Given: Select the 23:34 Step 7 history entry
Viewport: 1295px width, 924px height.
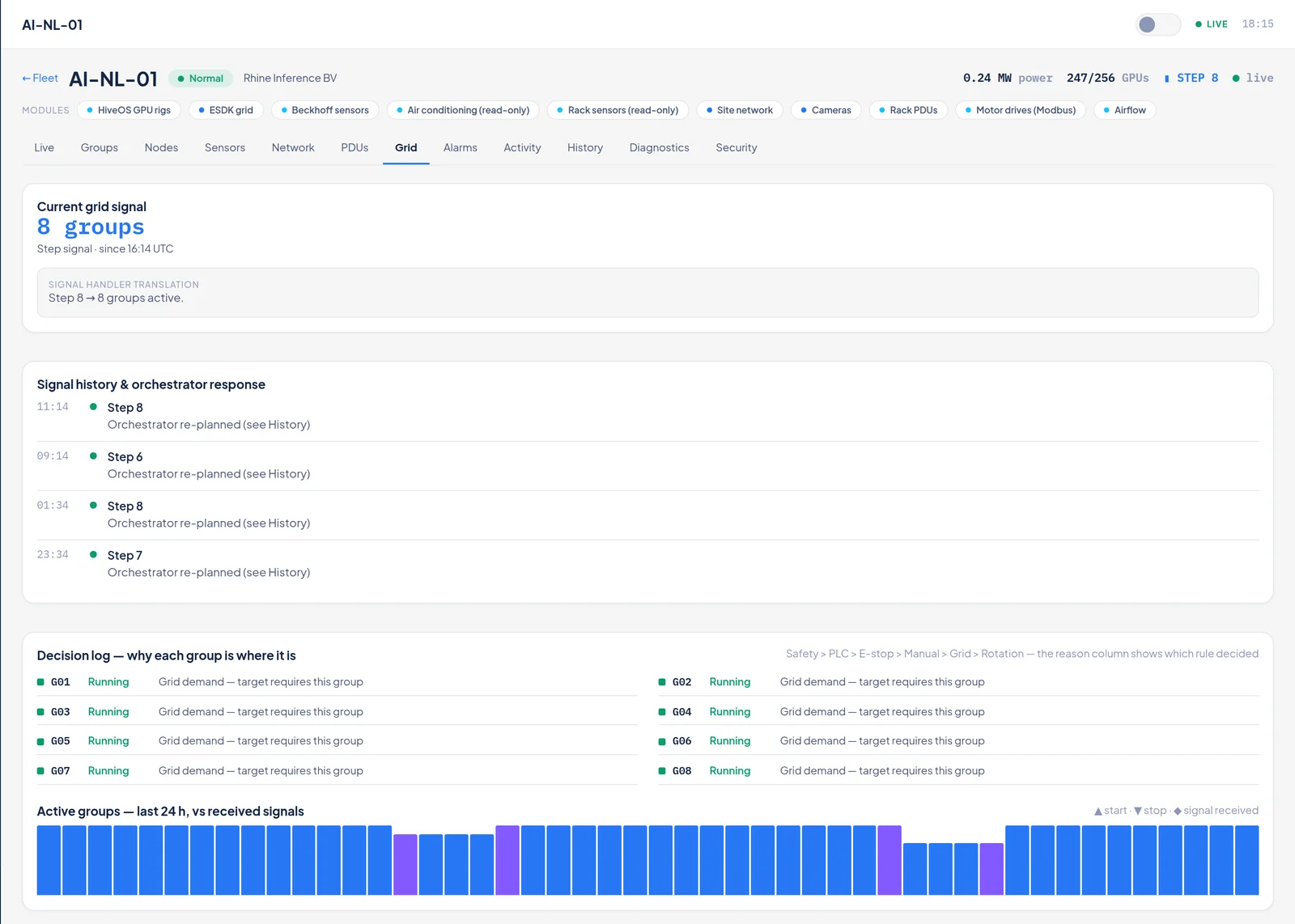Looking at the screenshot, I should pos(647,564).
